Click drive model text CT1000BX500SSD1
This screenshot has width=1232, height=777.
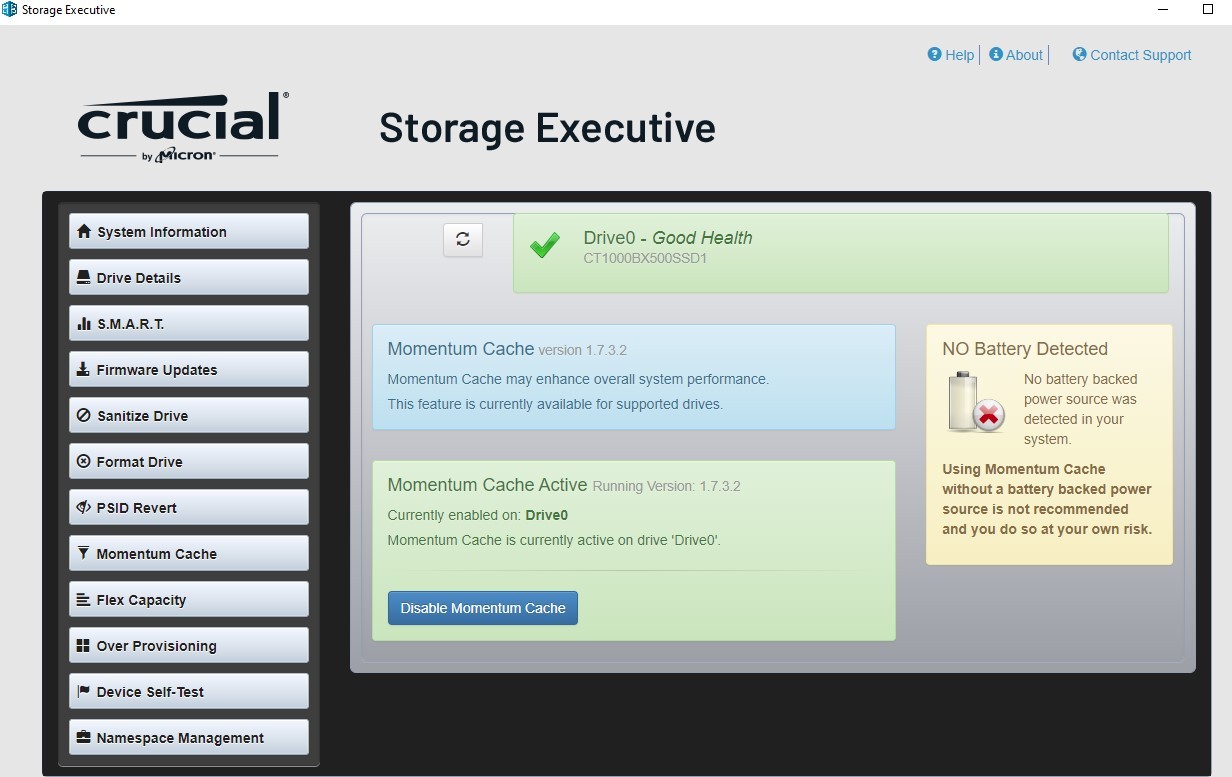click(x=645, y=258)
